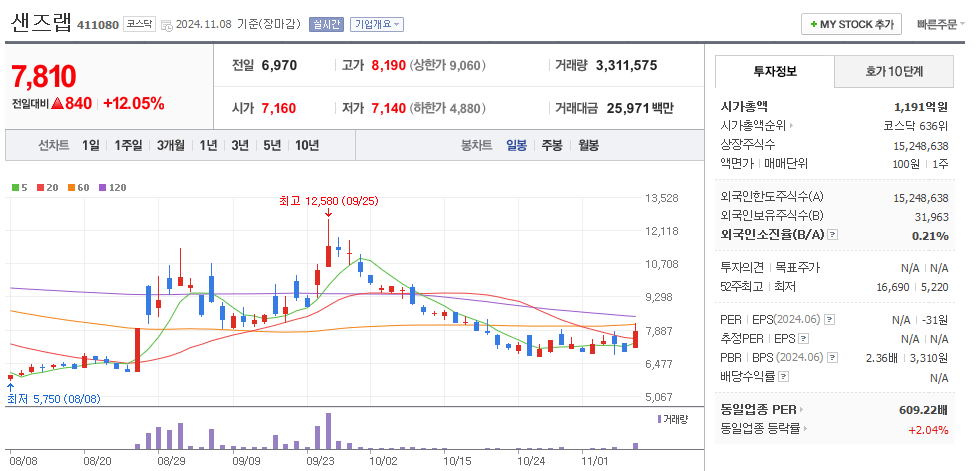Click the purple 120-day moving average swatch
The height and width of the screenshot is (471, 977).
pyautogui.click(x=103, y=188)
